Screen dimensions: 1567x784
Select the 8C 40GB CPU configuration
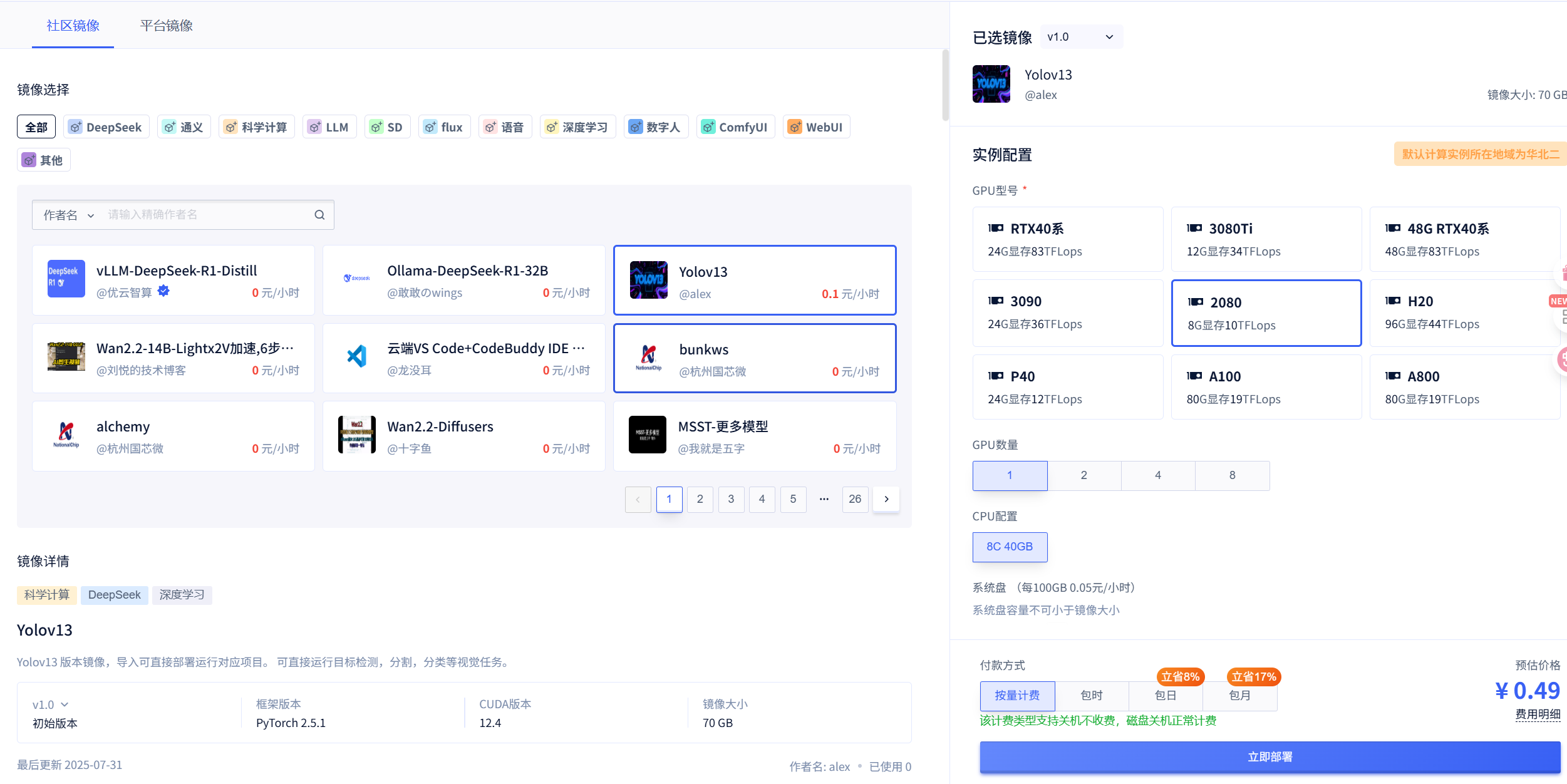point(1010,547)
